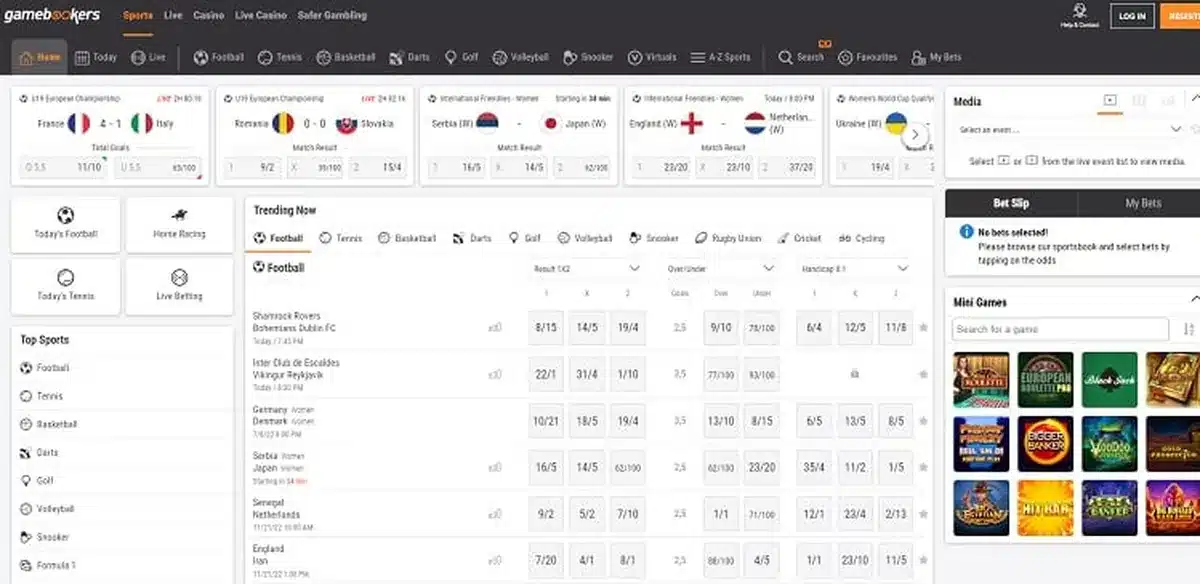Image resolution: width=1200 pixels, height=584 pixels.
Task: Open the My Bets icon in navigation
Action: pyautogui.click(x=918, y=57)
